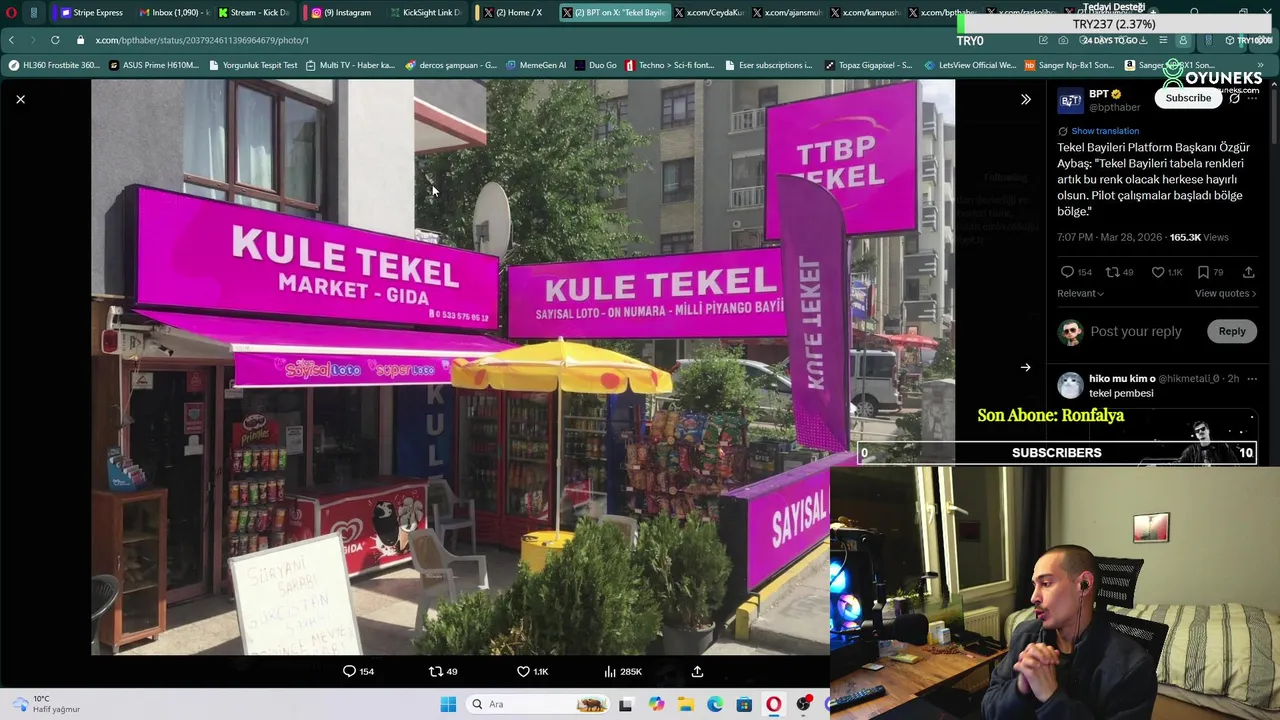The image size is (1280, 720).
Task: Open Eser subscriptions bookmark
Action: click(768, 65)
